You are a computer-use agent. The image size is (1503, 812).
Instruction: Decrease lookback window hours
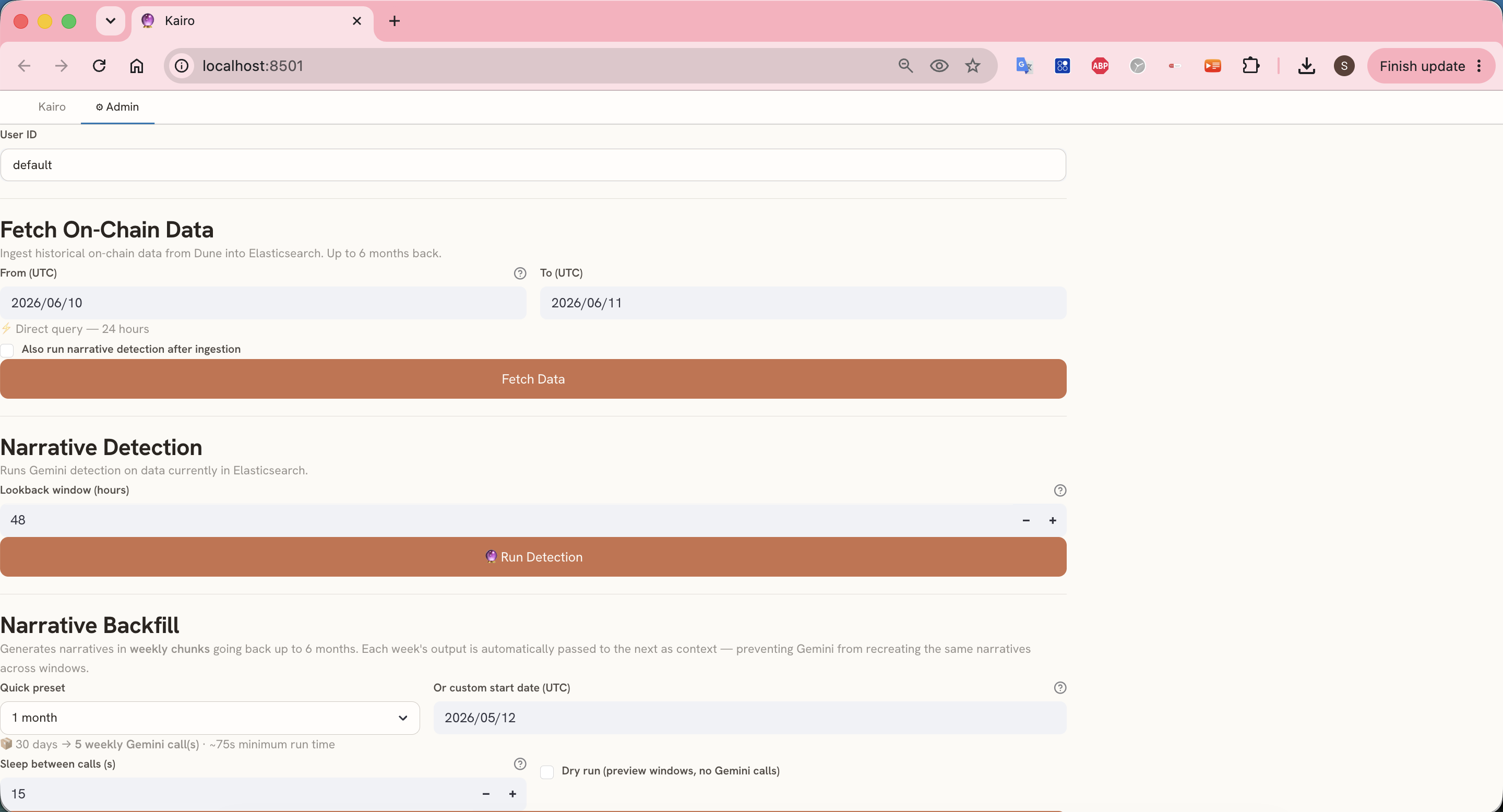pos(1025,520)
